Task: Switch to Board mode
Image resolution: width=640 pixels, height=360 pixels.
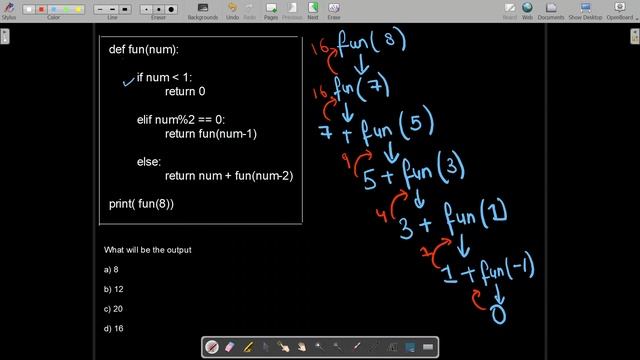Action: pos(509,11)
